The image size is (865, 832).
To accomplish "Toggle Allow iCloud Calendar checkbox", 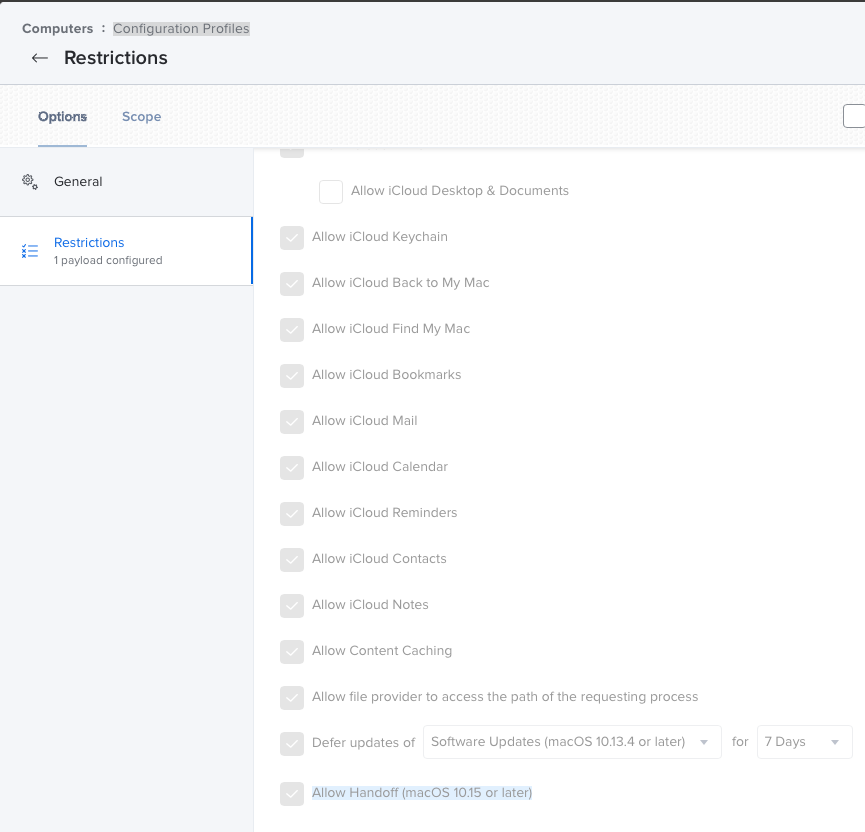I will click(x=292, y=468).
